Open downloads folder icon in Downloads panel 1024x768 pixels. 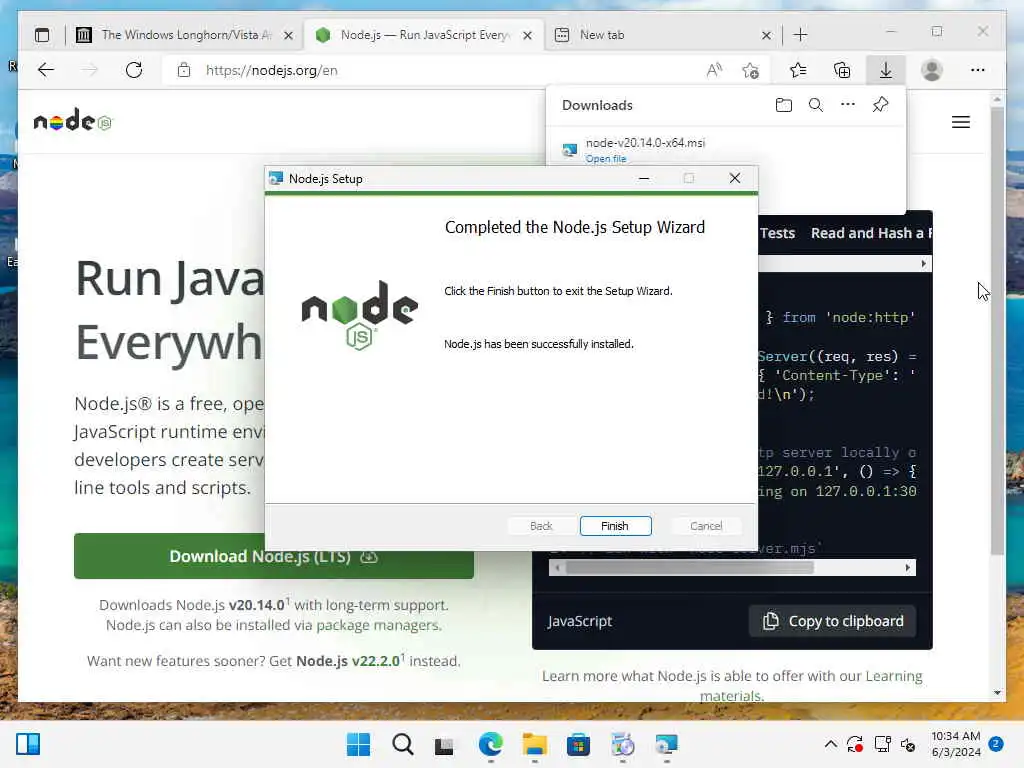point(784,105)
